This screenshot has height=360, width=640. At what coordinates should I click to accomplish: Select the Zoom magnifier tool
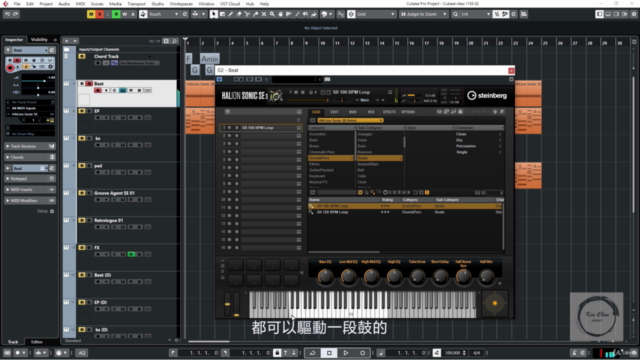[x=272, y=14]
